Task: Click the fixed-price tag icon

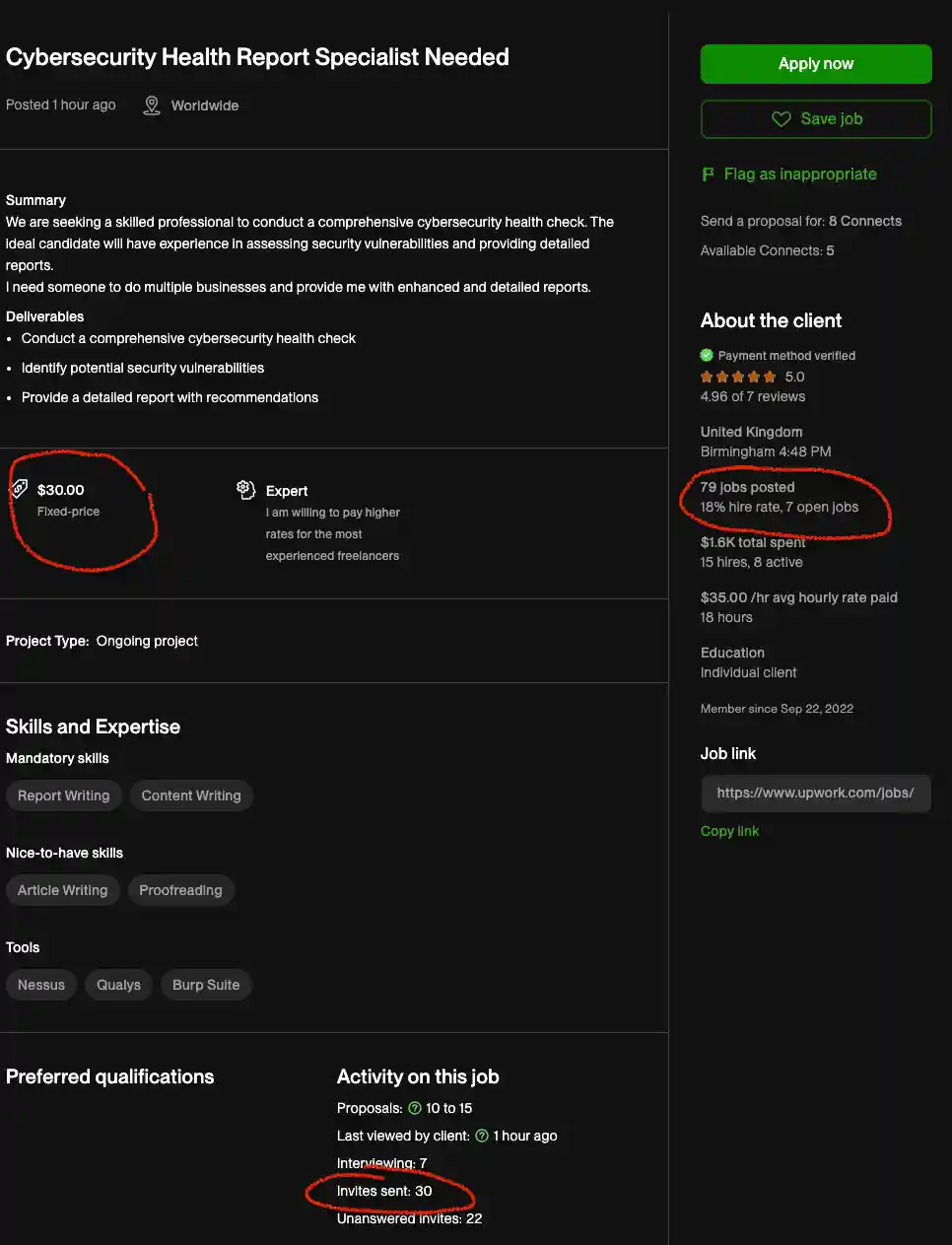Action: (19, 489)
